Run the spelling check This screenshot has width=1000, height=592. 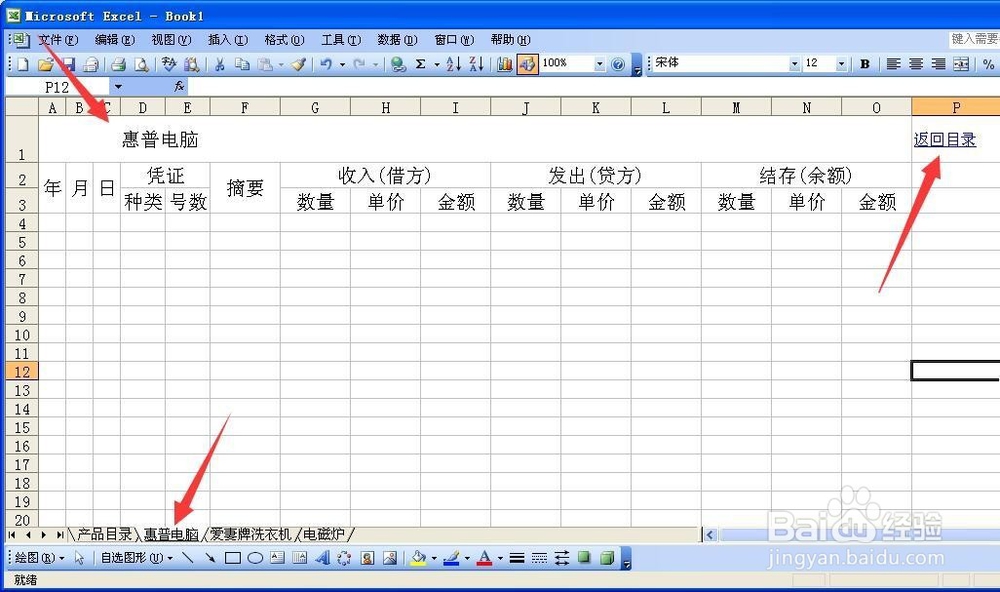coord(168,64)
